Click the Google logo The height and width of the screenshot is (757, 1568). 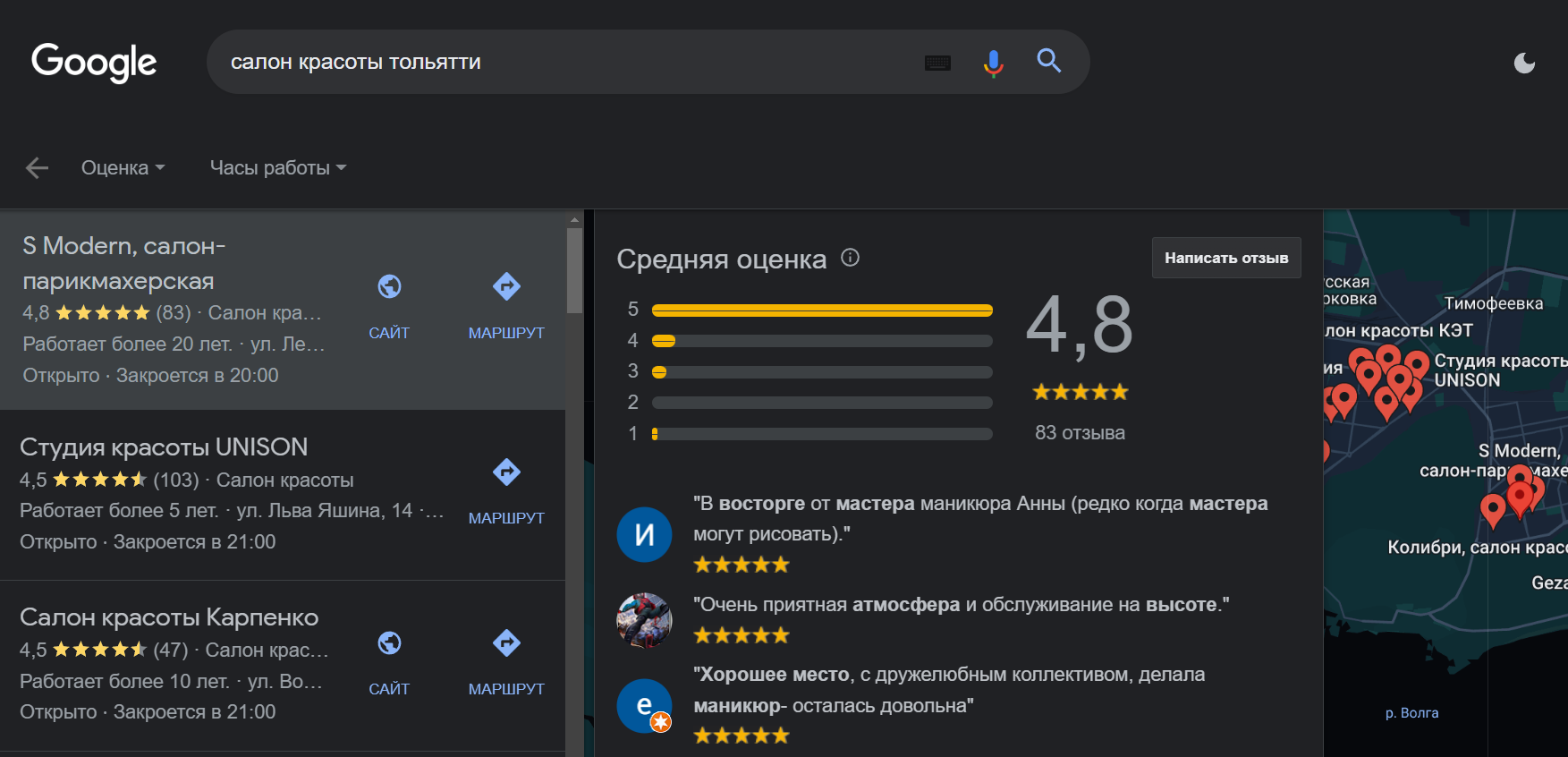[94, 62]
